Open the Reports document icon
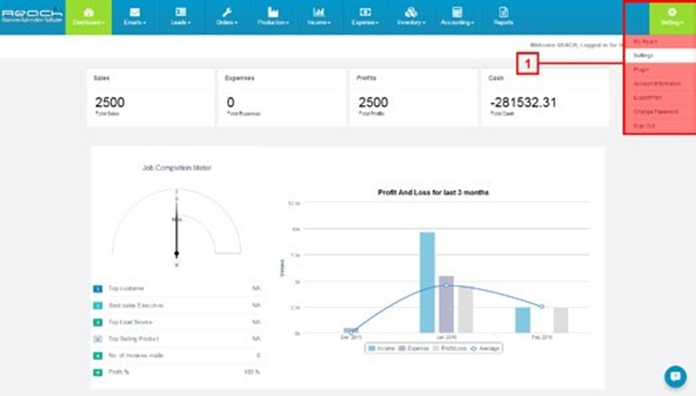Viewport: 696px width, 396px height. [x=503, y=12]
